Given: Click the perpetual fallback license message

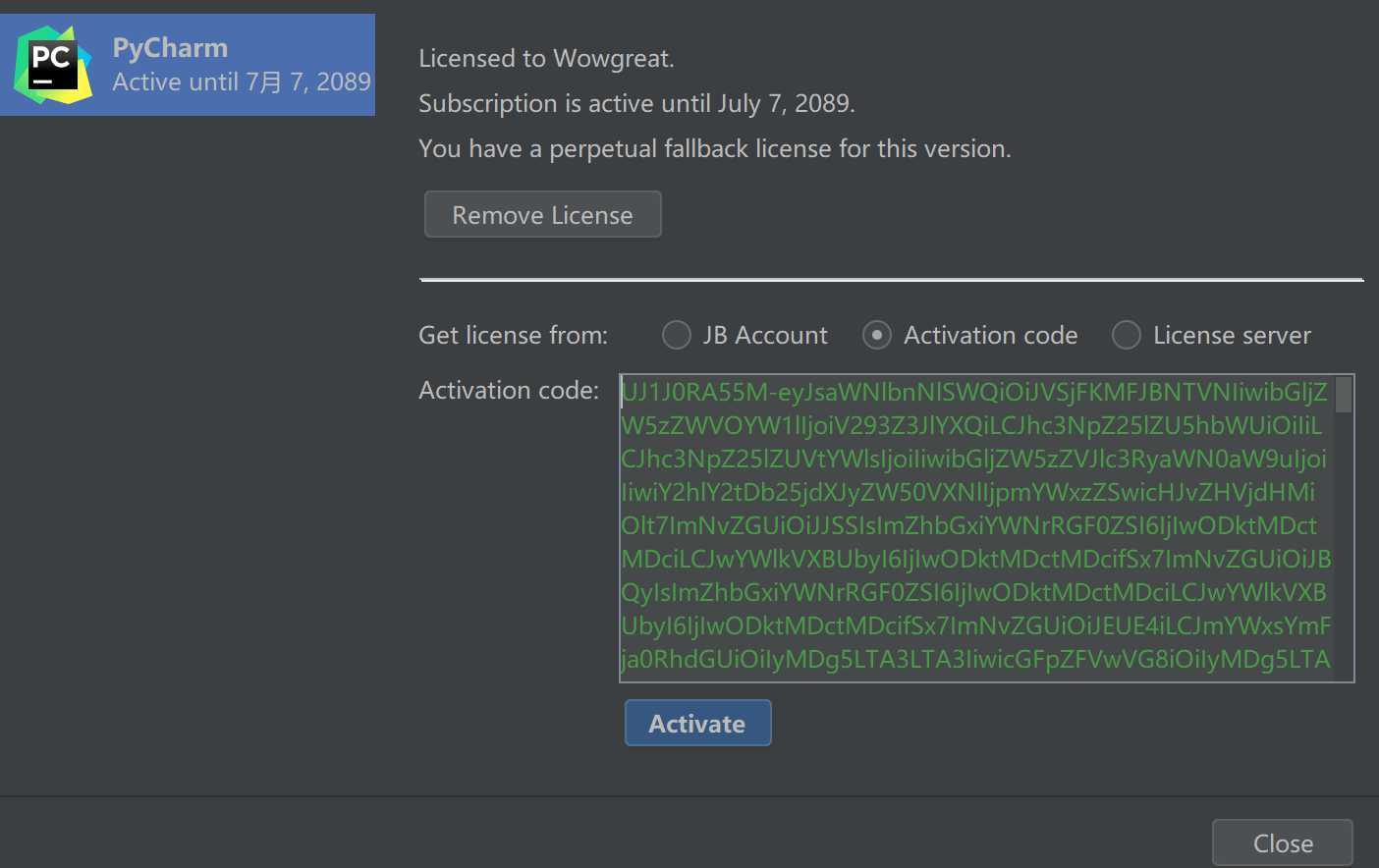Looking at the screenshot, I should (x=714, y=149).
